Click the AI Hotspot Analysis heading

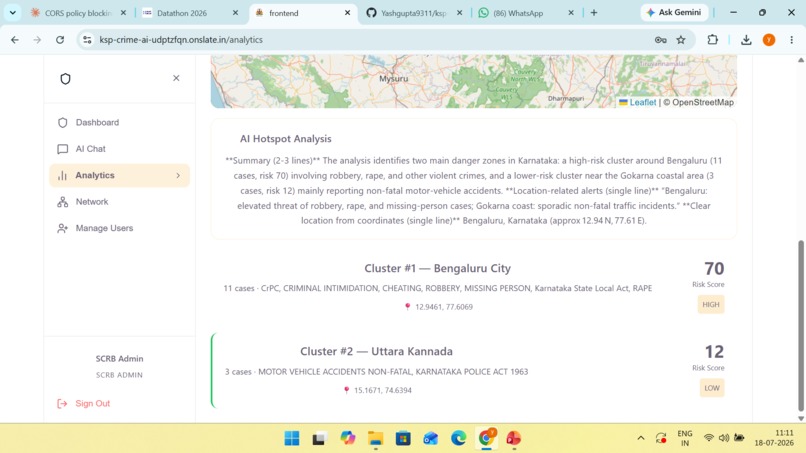click(286, 139)
